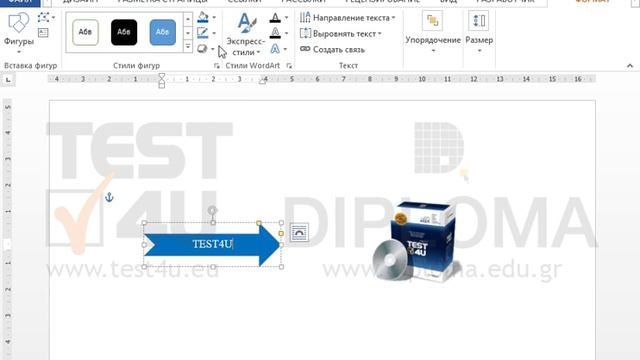Open the Экспресс-стили WordArt gallery
Image resolution: width=640 pixels, height=360 pixels.
click(246, 34)
